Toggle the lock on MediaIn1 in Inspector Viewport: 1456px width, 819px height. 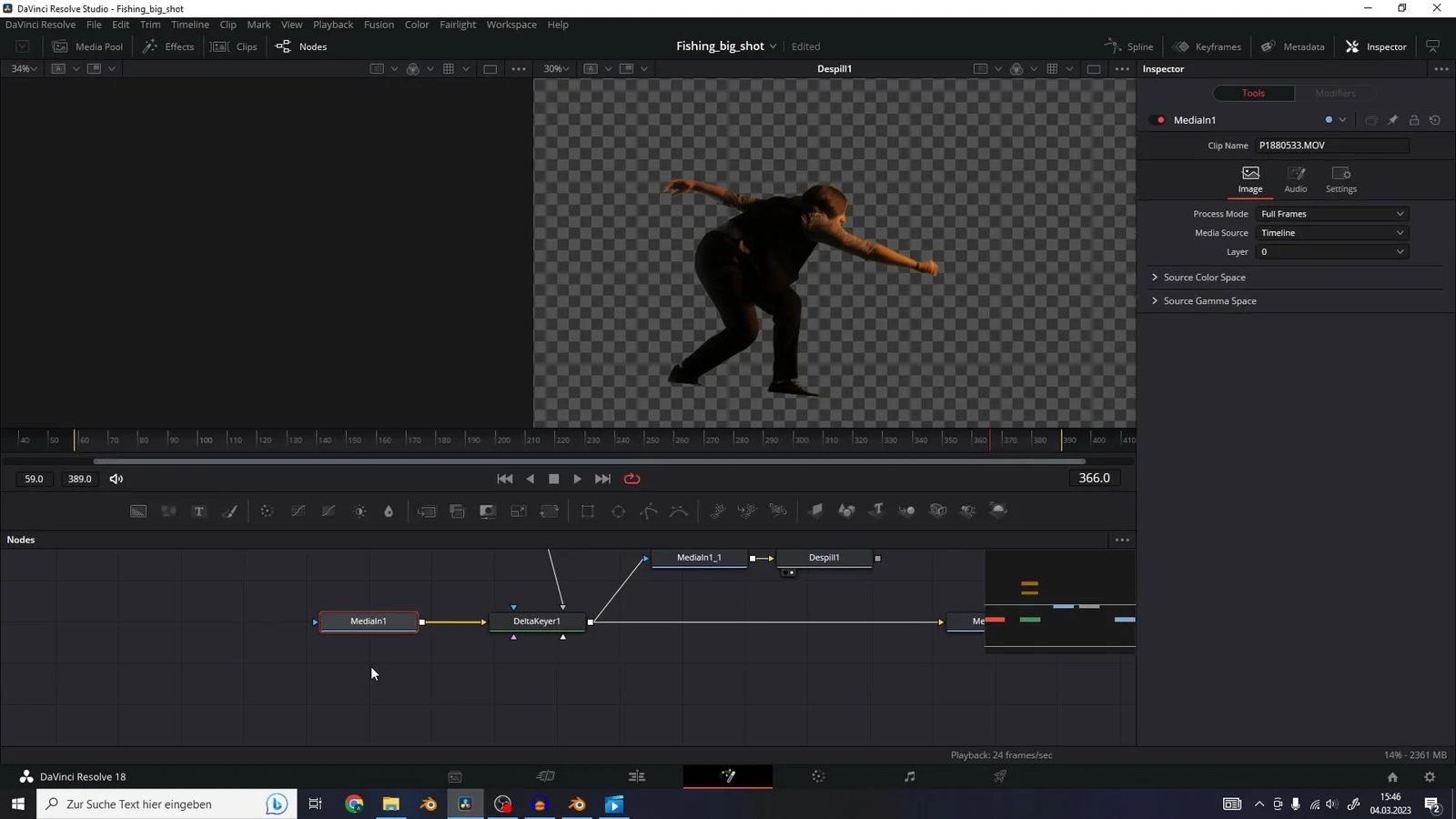tap(1413, 119)
